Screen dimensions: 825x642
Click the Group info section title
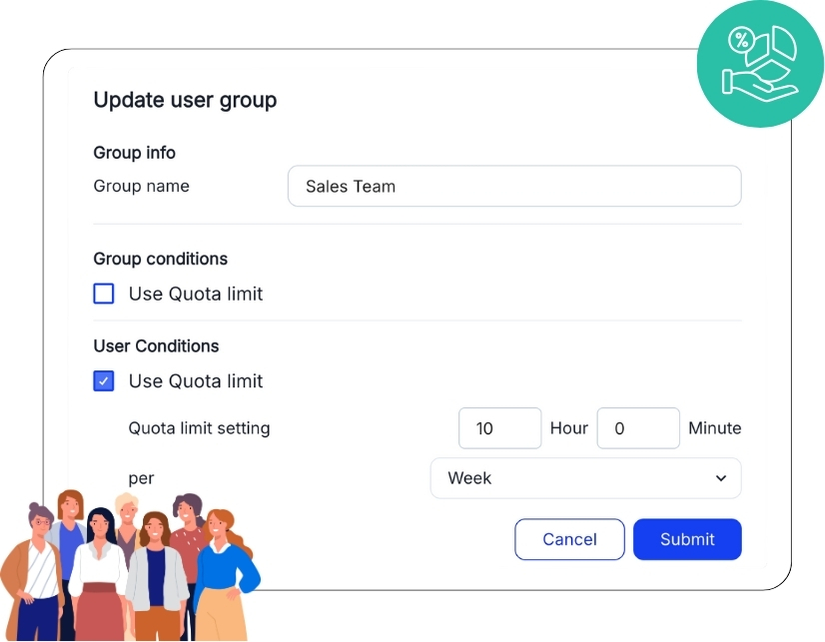pyautogui.click(x=134, y=153)
